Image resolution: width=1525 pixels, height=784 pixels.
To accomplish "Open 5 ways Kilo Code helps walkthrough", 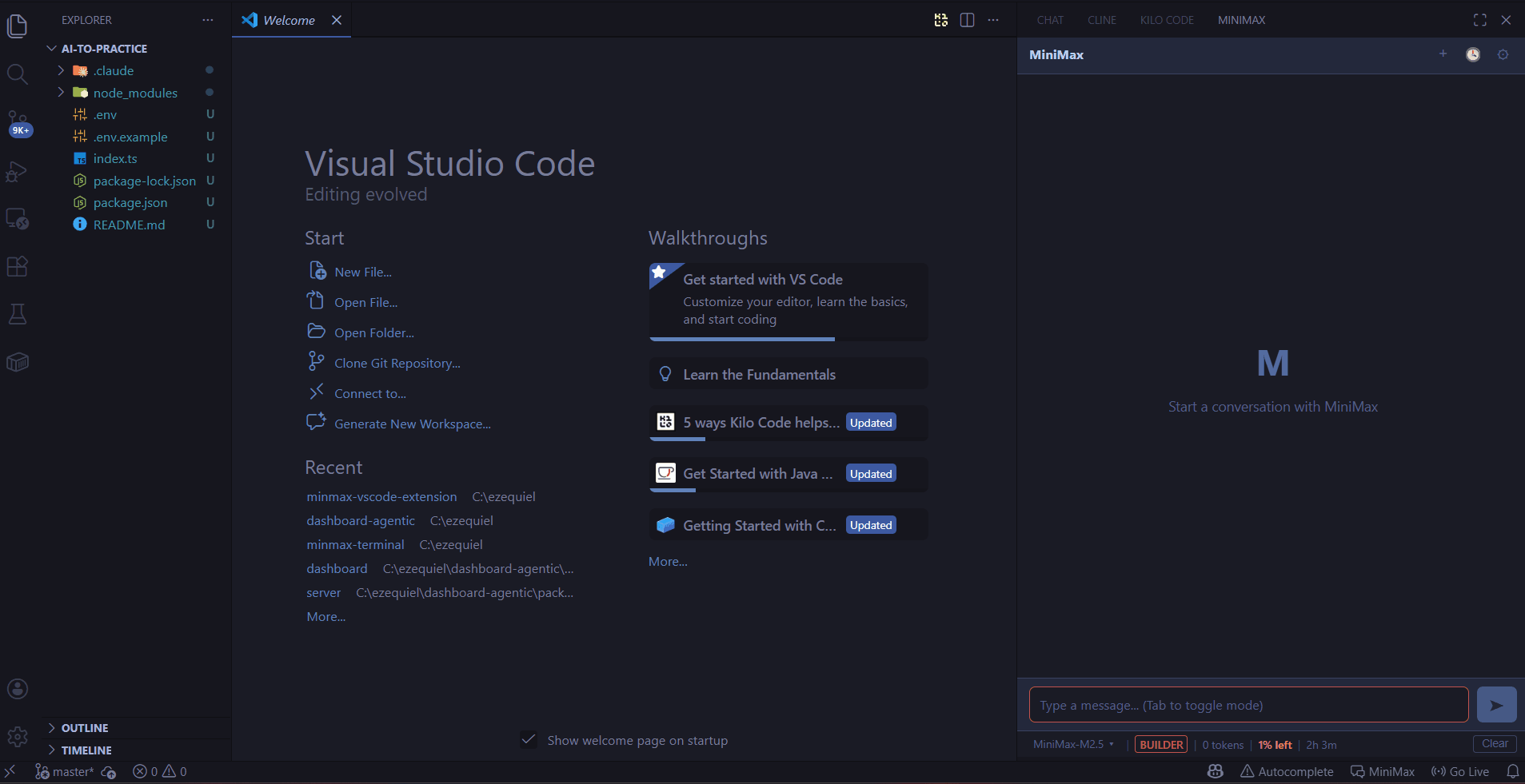I will tap(788, 423).
